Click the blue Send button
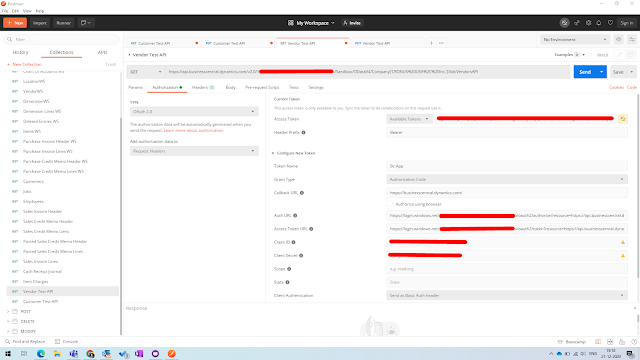Viewport: 640px width, 360px height. tap(585, 72)
